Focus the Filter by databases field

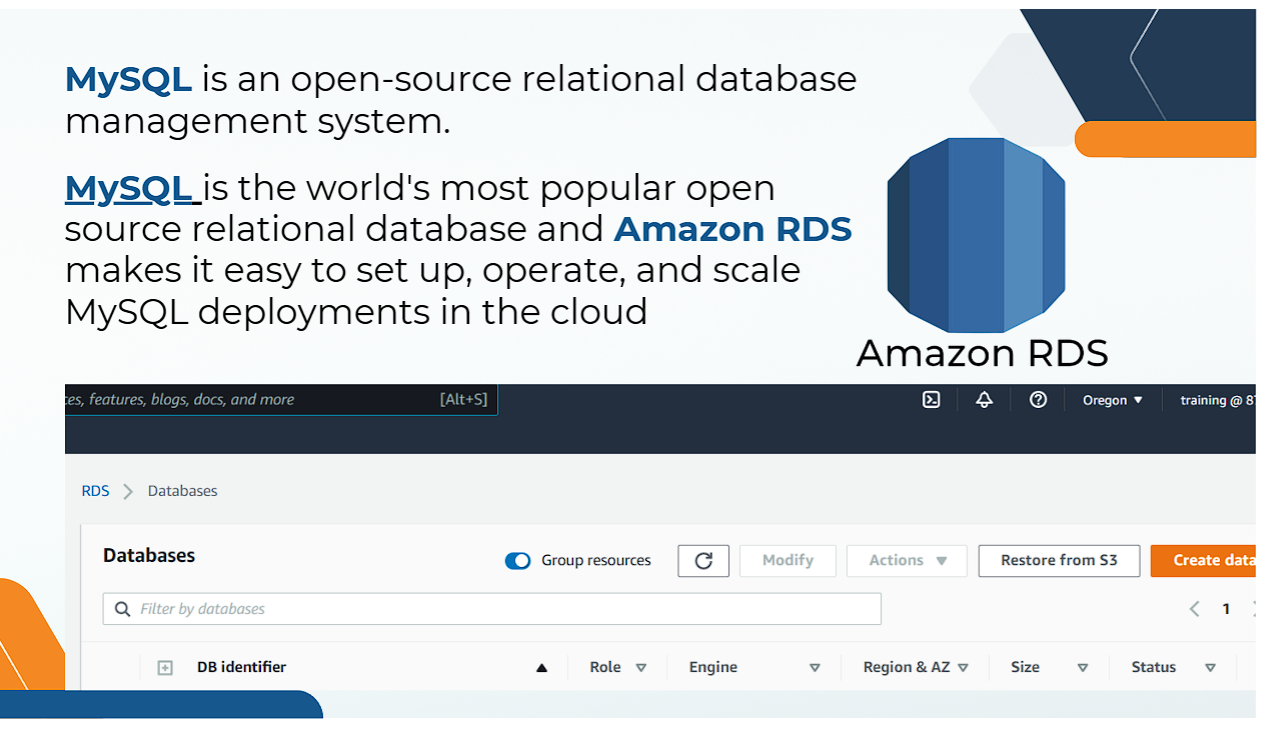[x=492, y=609]
